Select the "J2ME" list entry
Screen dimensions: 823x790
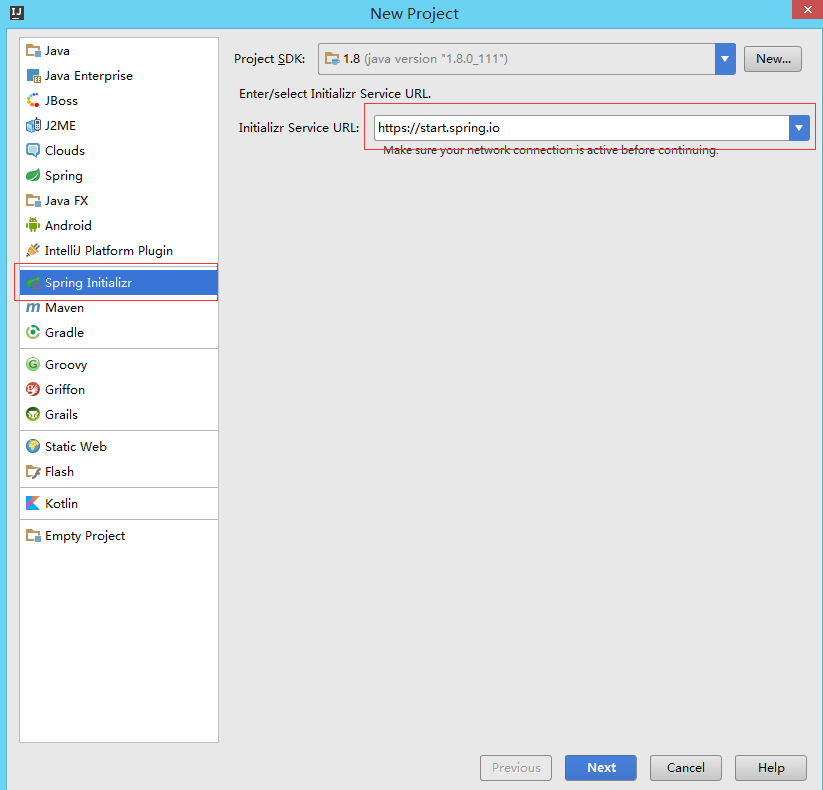pyautogui.click(x=119, y=126)
